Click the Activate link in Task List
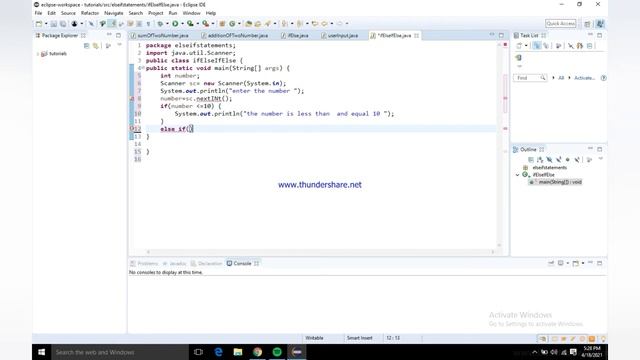Viewport: 640px width, 360px height. (x=584, y=78)
